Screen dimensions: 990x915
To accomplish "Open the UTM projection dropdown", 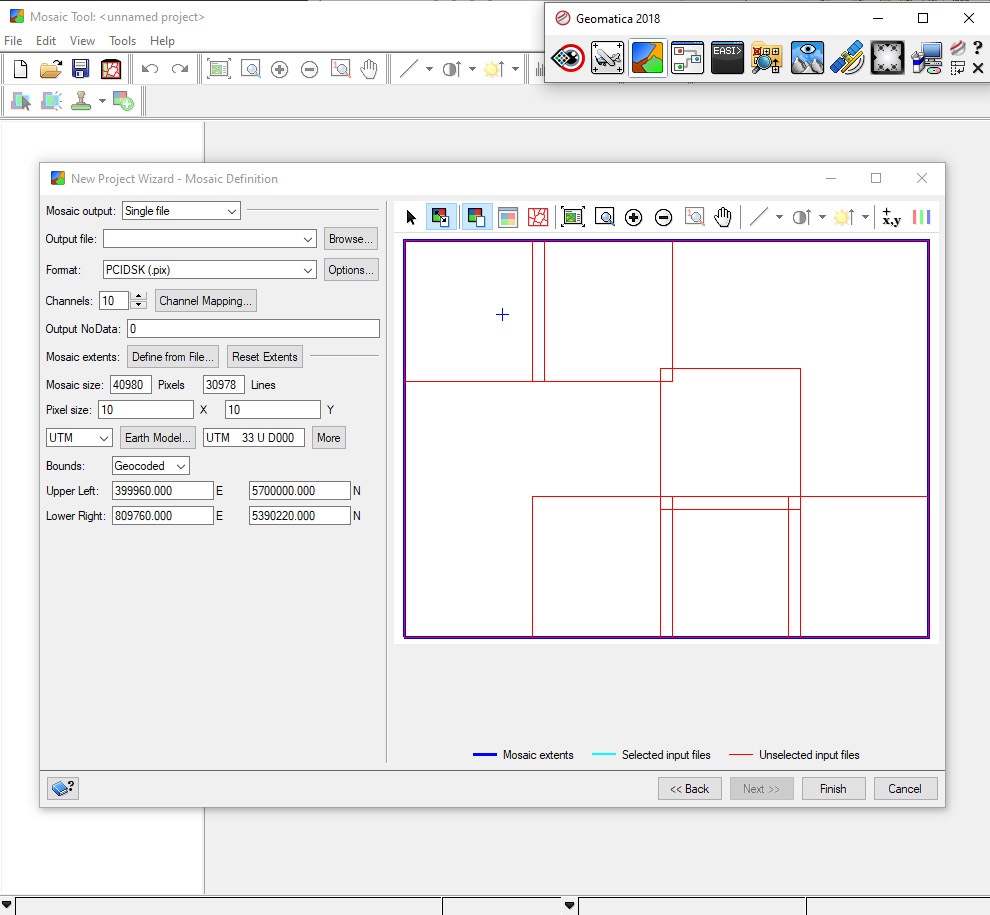I will point(79,438).
